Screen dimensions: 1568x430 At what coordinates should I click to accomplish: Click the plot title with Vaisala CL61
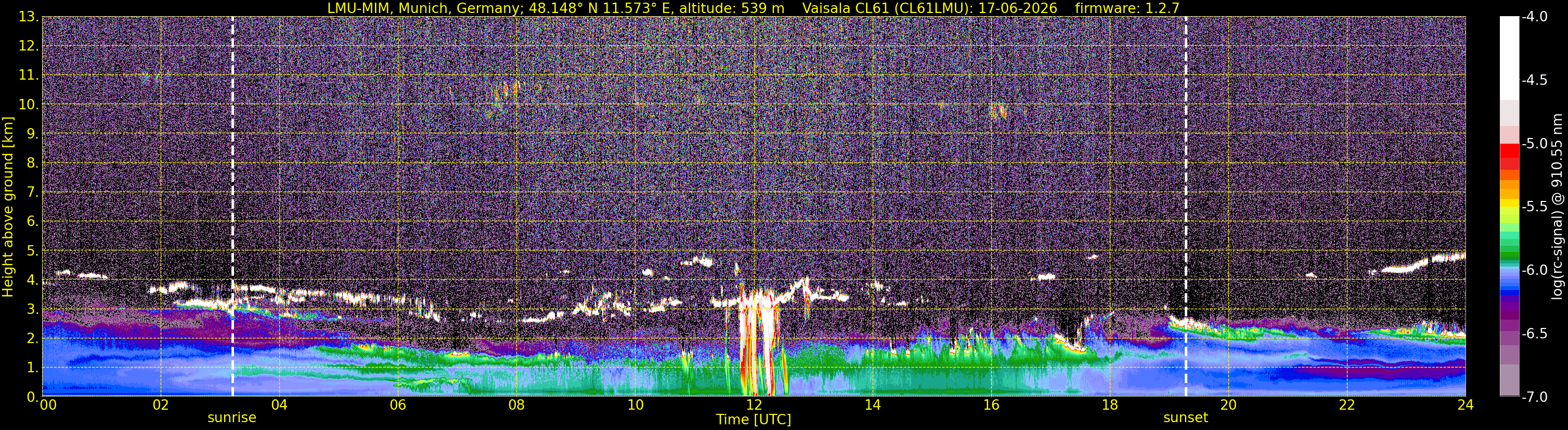(754, 8)
